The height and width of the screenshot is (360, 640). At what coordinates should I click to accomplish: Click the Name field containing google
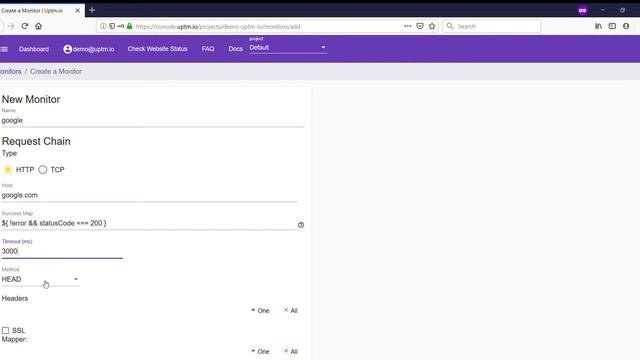153,120
